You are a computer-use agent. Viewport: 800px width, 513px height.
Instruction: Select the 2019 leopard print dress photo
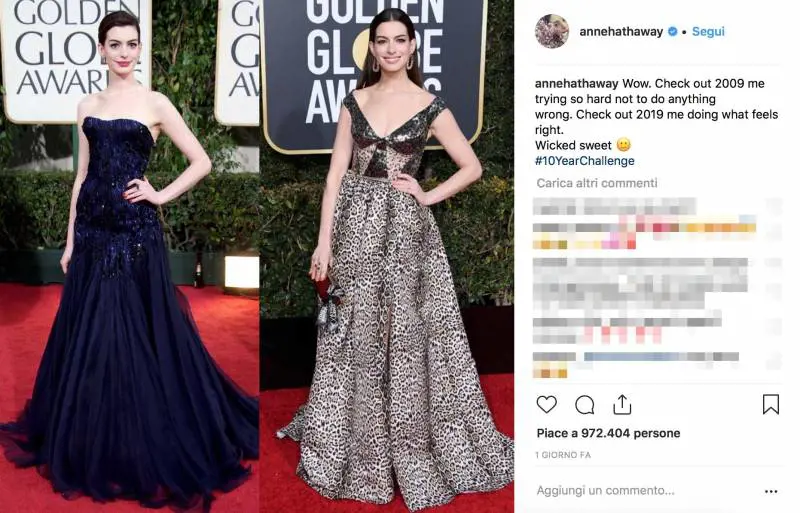[x=387, y=256]
